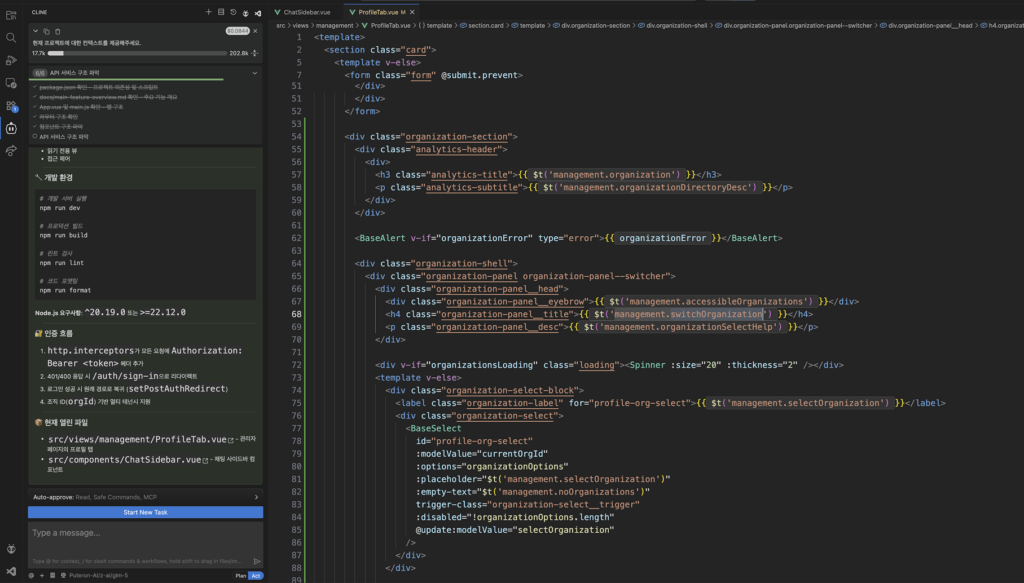This screenshot has width=1024, height=583.
Task: Click the context window usage progress bar
Action: coord(137,53)
